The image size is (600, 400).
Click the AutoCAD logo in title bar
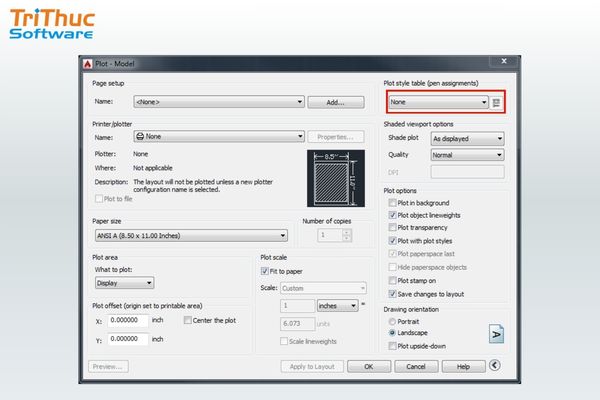(x=88, y=64)
